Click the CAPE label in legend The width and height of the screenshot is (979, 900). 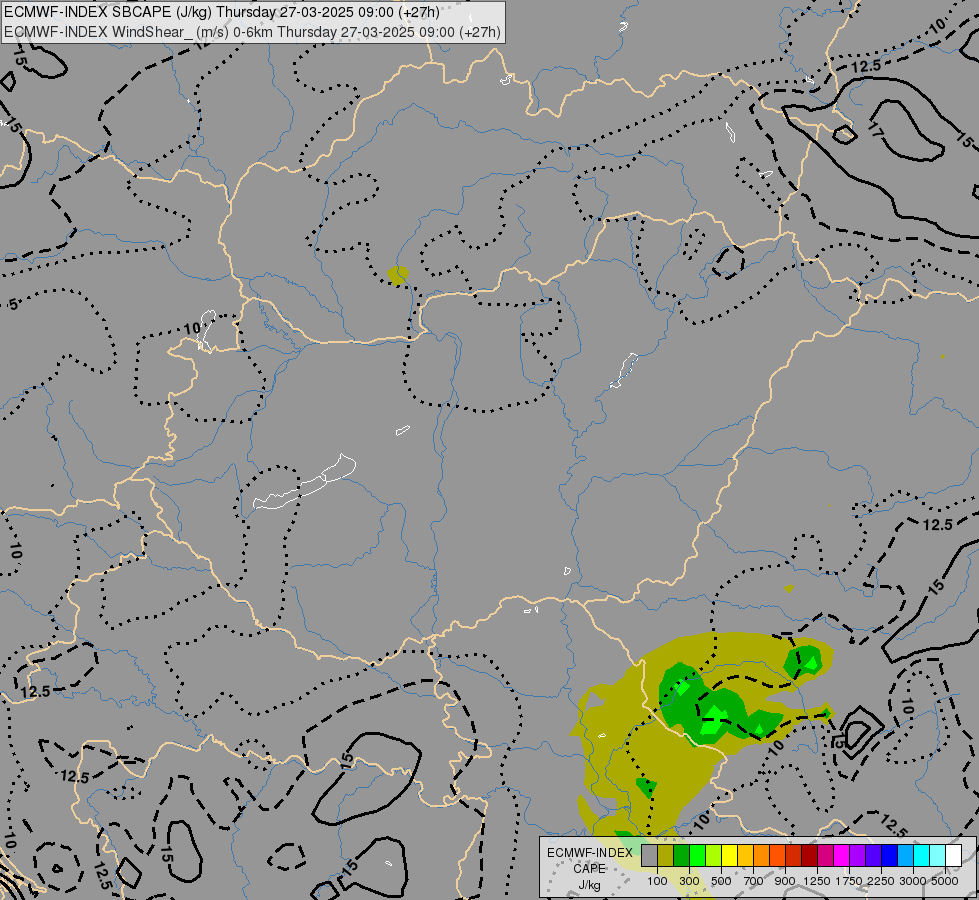point(589,869)
